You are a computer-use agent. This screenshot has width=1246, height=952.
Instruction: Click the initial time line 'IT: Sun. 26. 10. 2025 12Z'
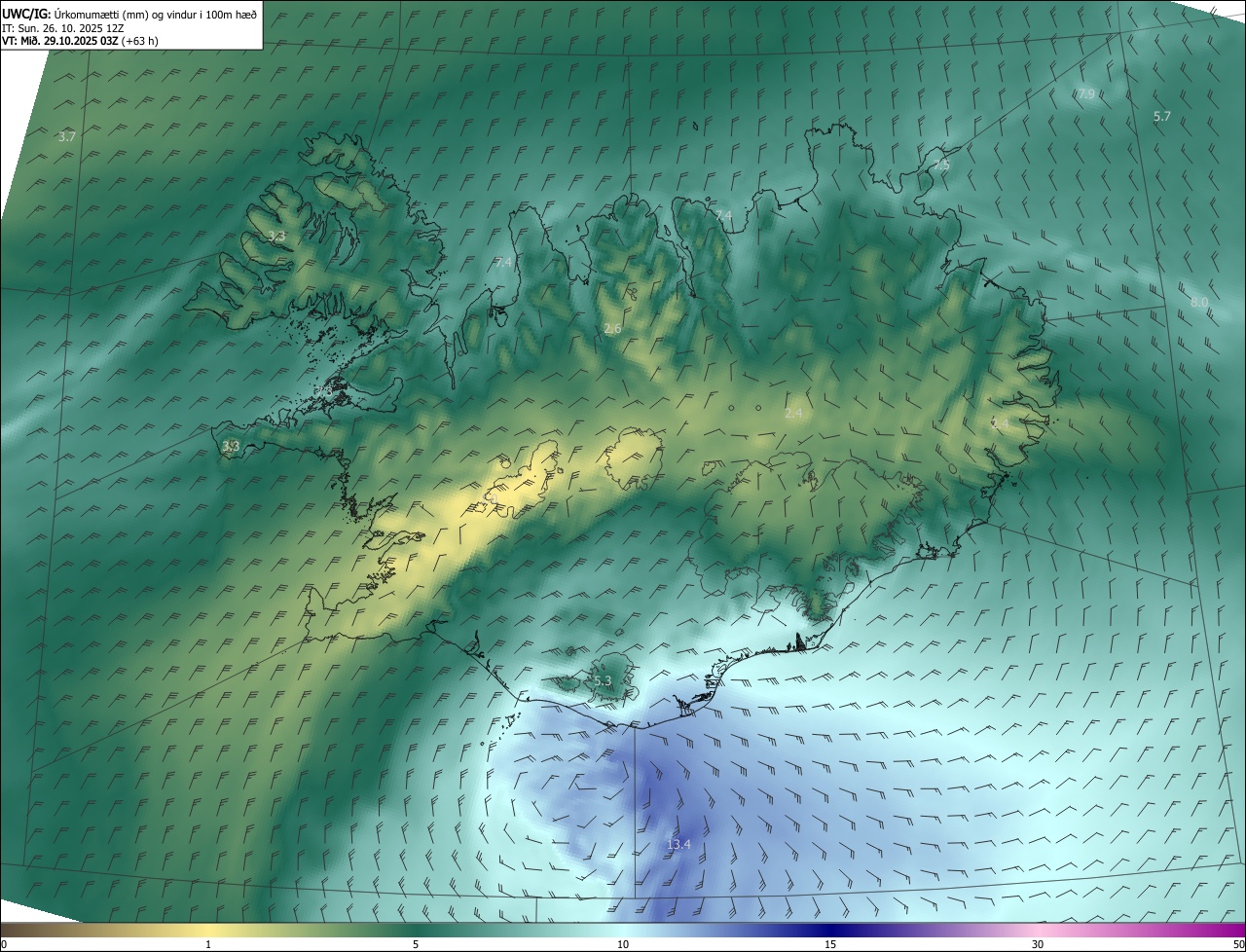(63, 27)
